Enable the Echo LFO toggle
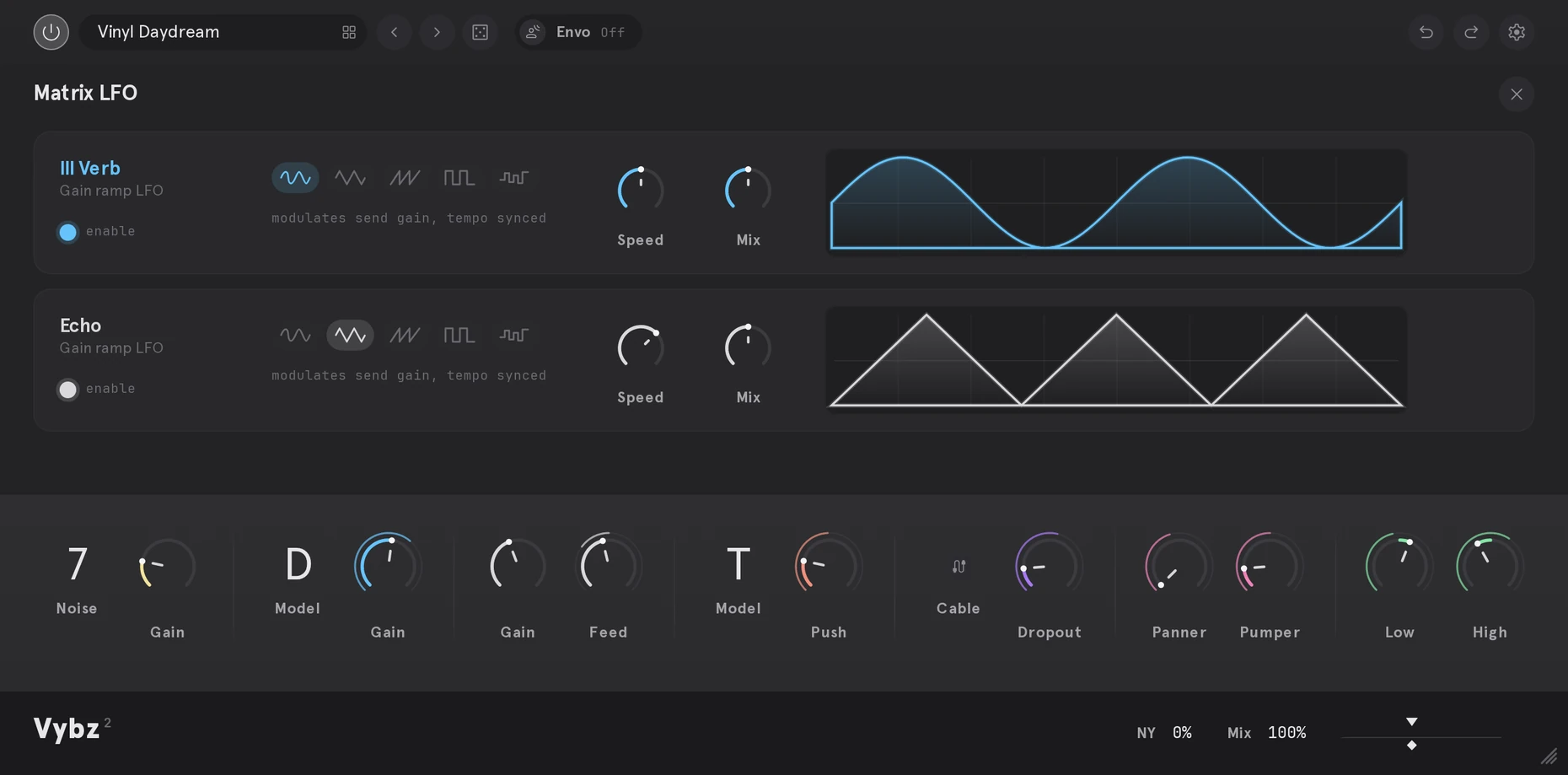 pos(67,389)
